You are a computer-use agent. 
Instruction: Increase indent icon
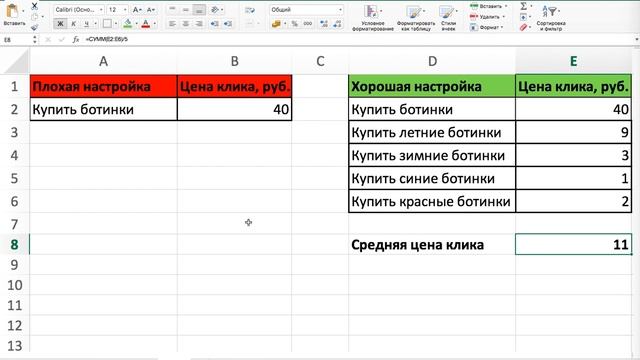coord(228,24)
